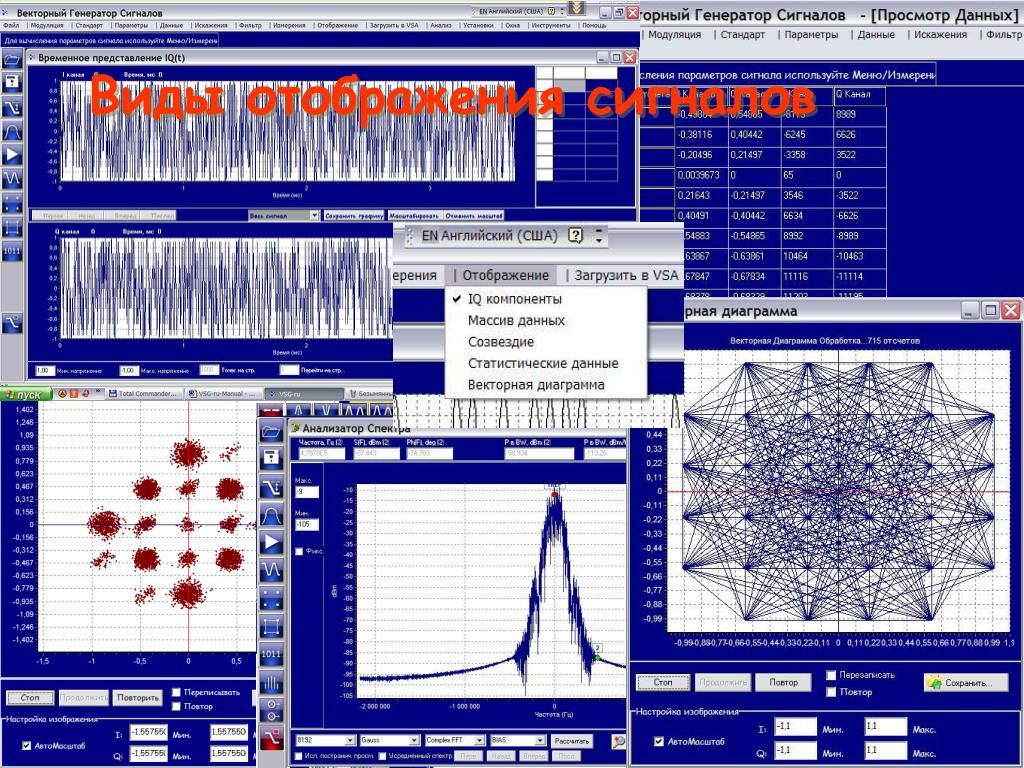The image size is (1024, 768).
Task: Click vertical bars spectrum icon in lower toolbar
Action: [271, 683]
